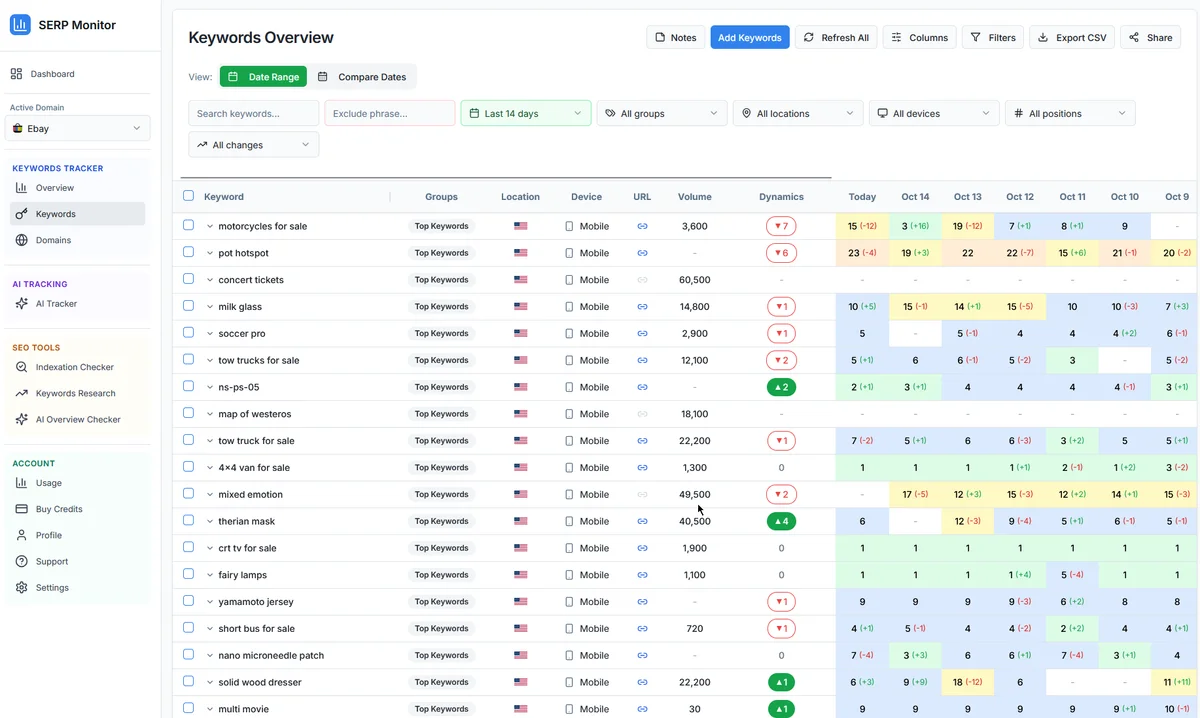Viewport: 1200px width, 718px height.
Task: Open AI Tracker in the sidebar
Action: [x=78, y=303]
